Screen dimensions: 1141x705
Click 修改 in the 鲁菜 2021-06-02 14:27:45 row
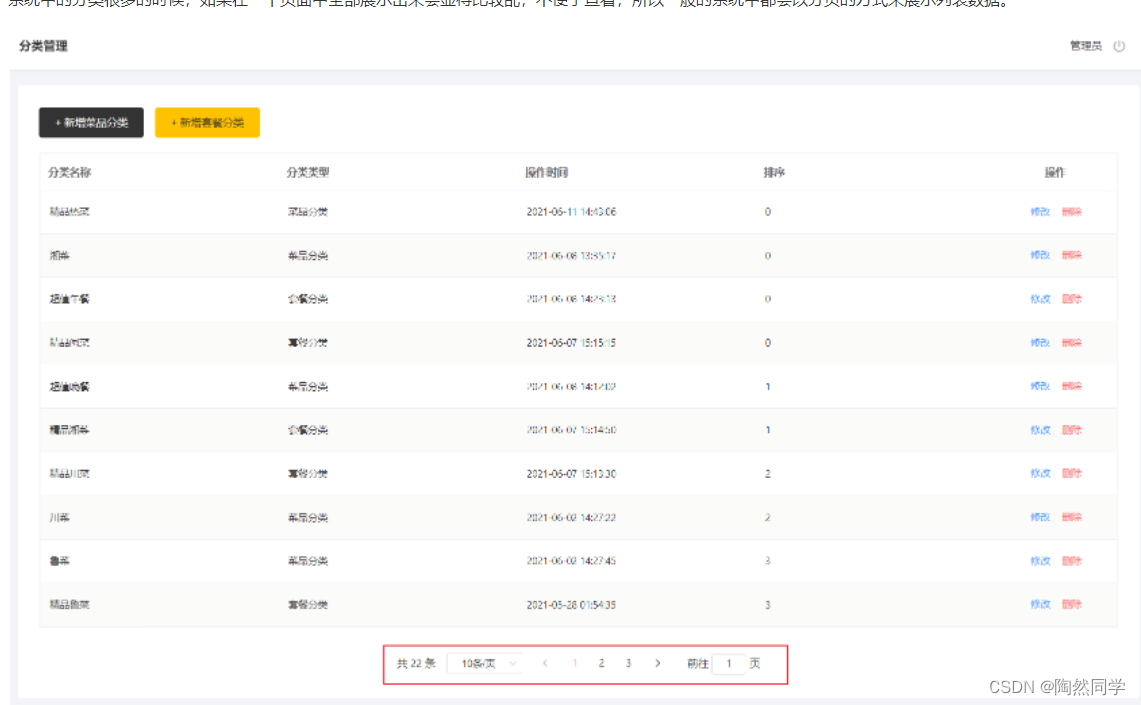1040,561
